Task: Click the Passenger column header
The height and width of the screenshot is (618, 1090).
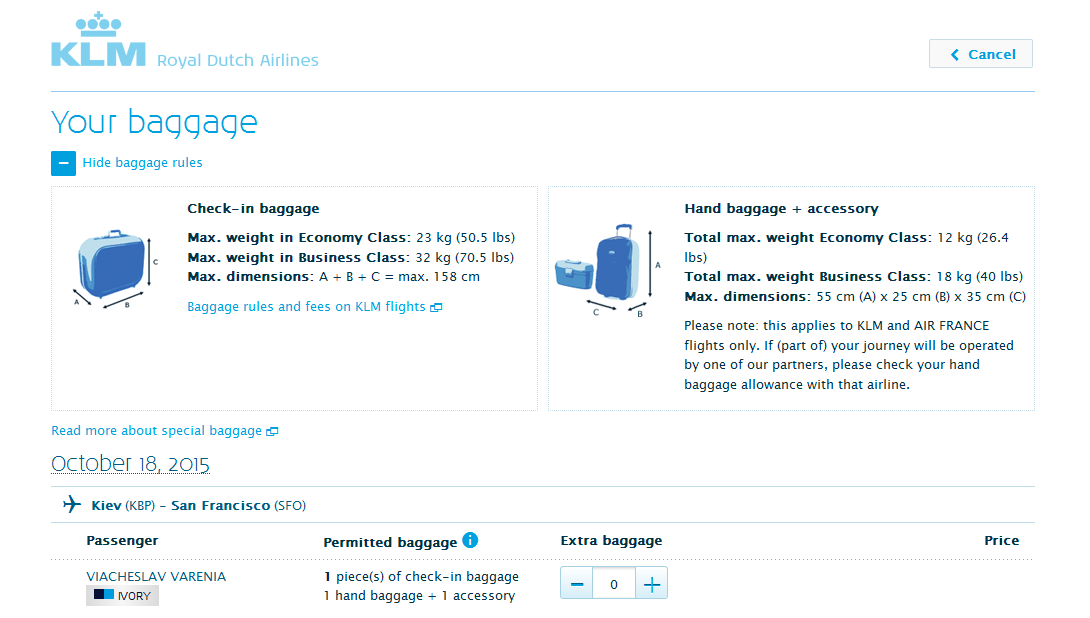Action: click(x=122, y=541)
